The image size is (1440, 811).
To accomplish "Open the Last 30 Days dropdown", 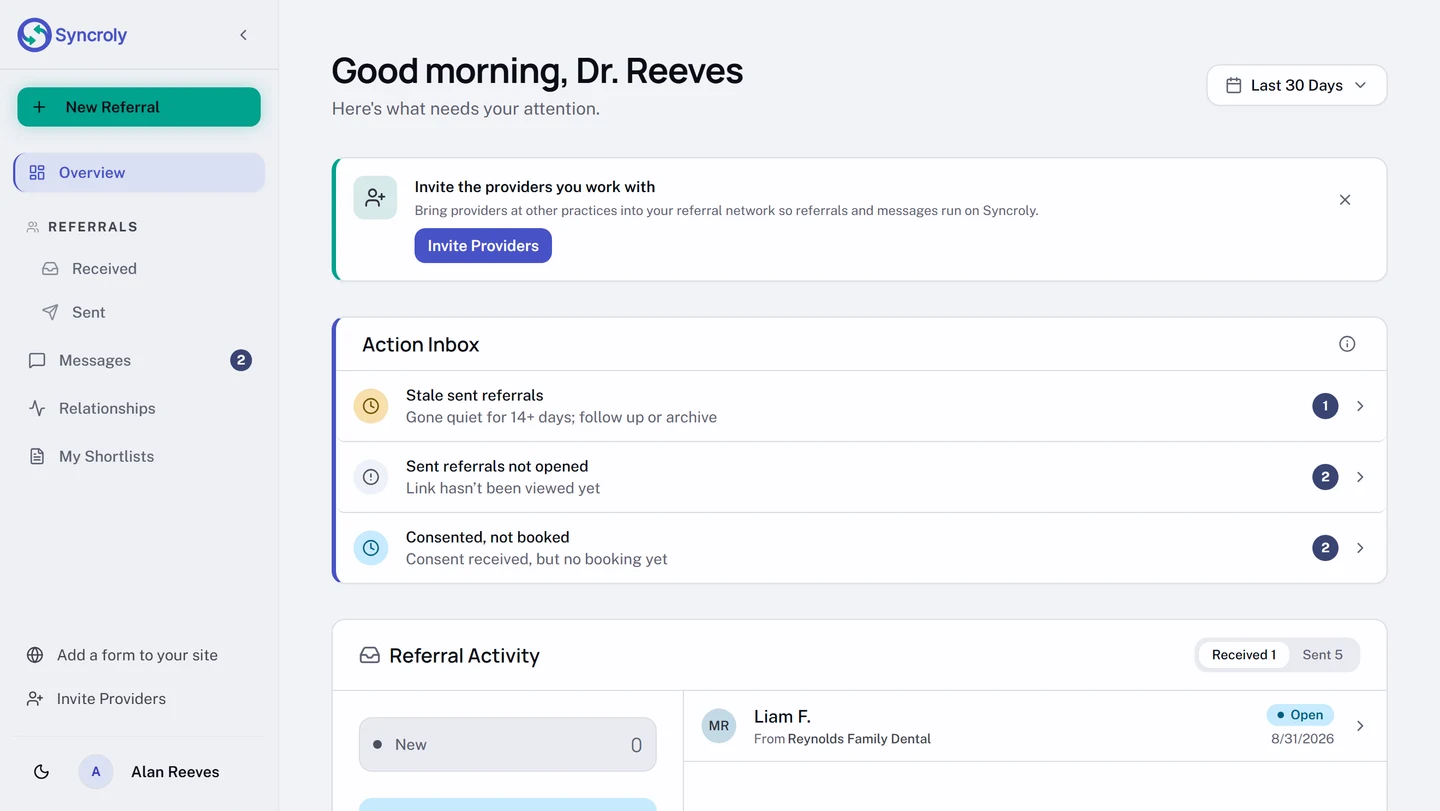I will coord(1297,85).
